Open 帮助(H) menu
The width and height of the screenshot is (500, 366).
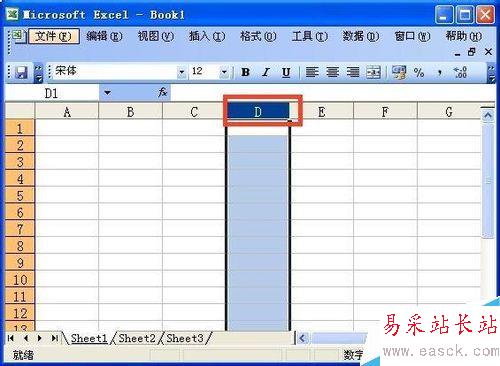pos(464,36)
